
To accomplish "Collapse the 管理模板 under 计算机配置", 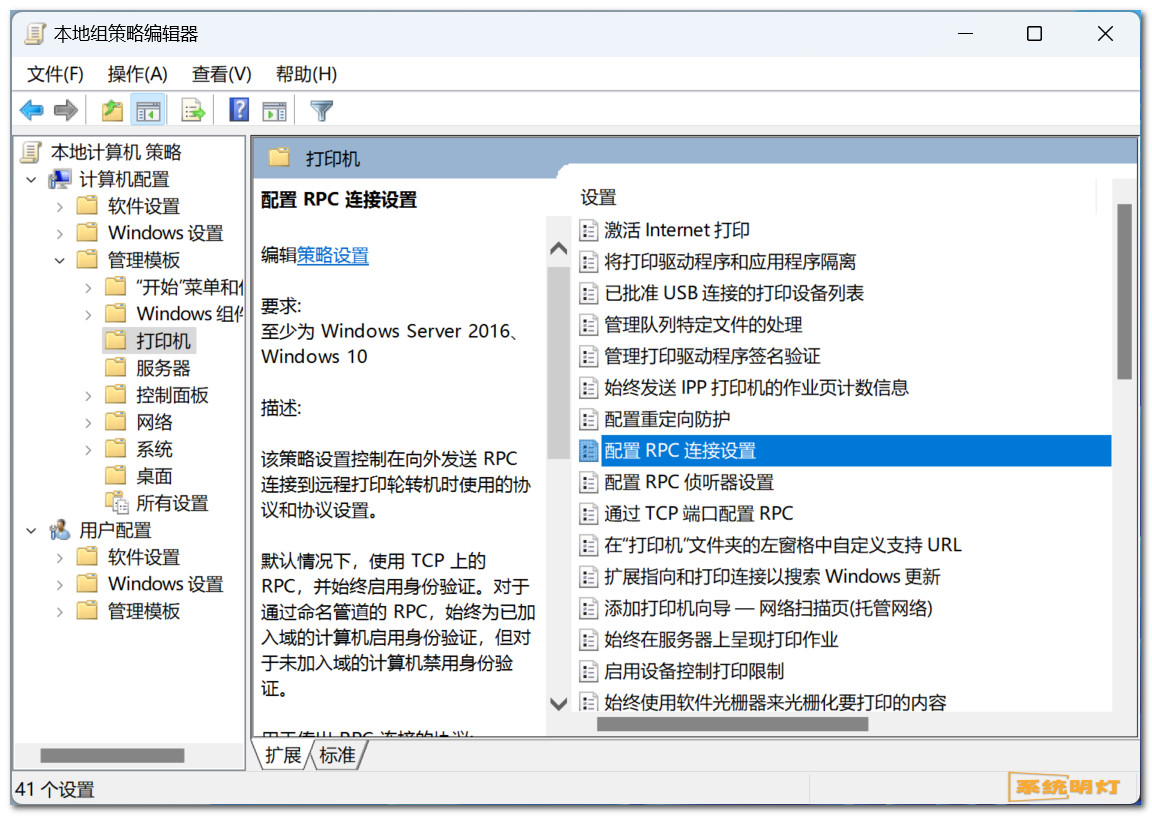I will pos(60,261).
